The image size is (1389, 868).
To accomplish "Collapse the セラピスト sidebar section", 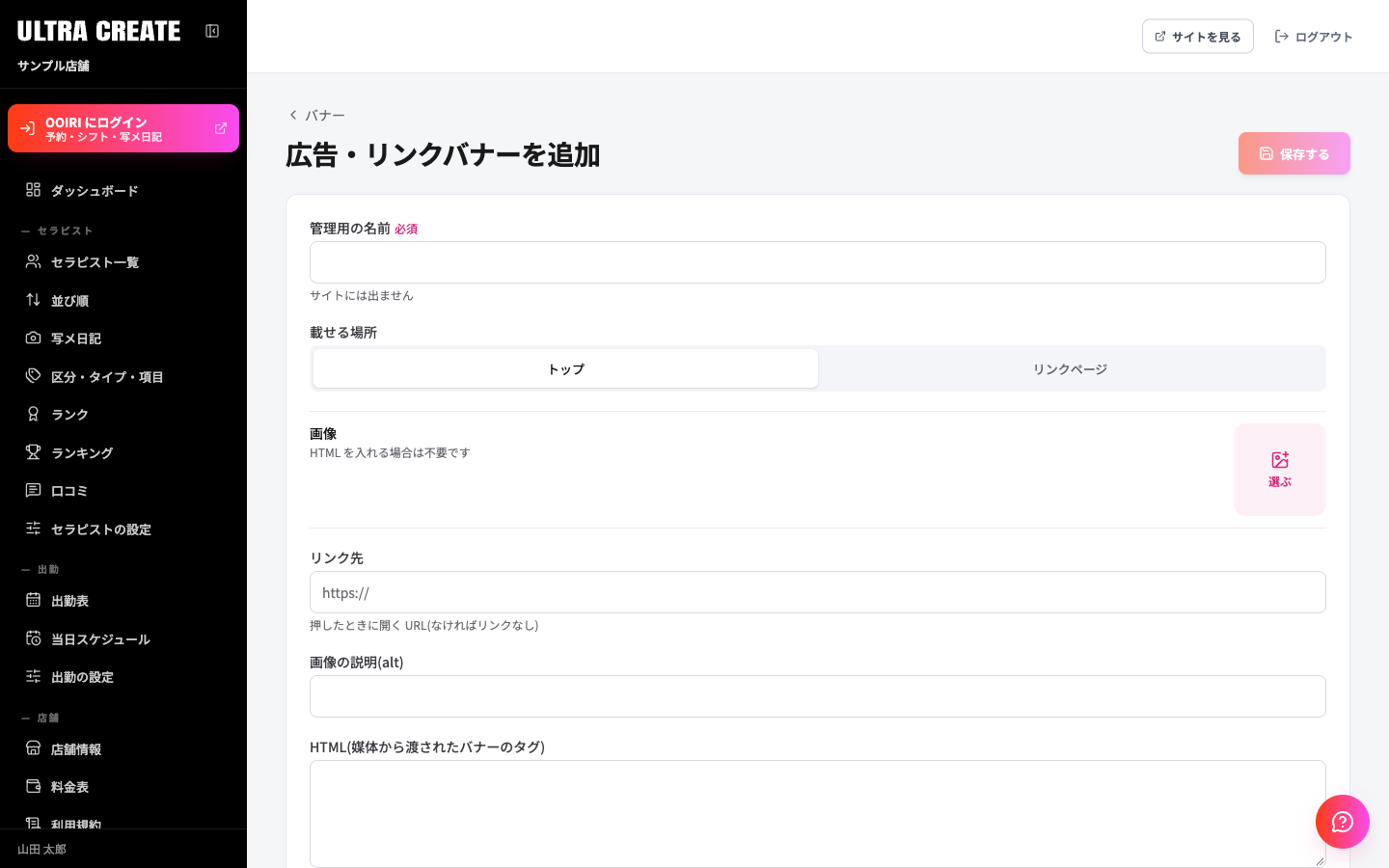I will coord(58,231).
